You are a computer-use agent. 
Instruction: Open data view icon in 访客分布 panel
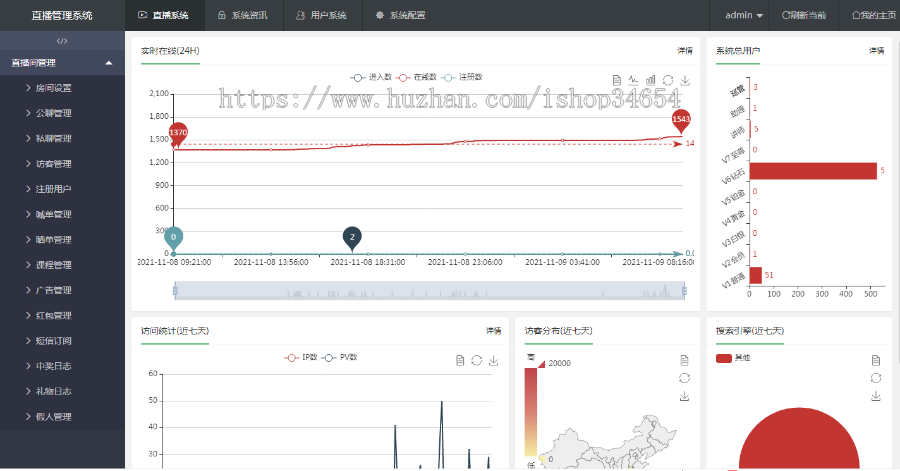click(684, 360)
